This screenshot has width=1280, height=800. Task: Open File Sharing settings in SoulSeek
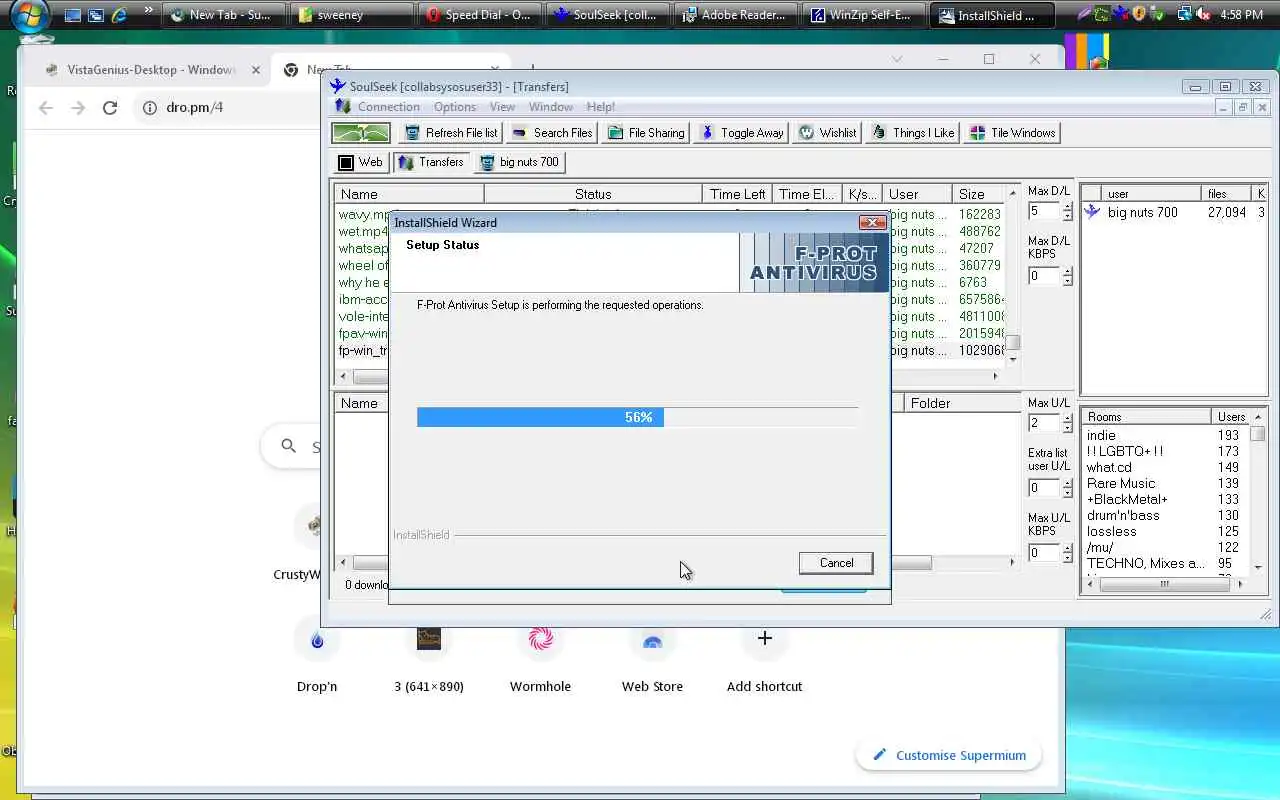(x=645, y=133)
